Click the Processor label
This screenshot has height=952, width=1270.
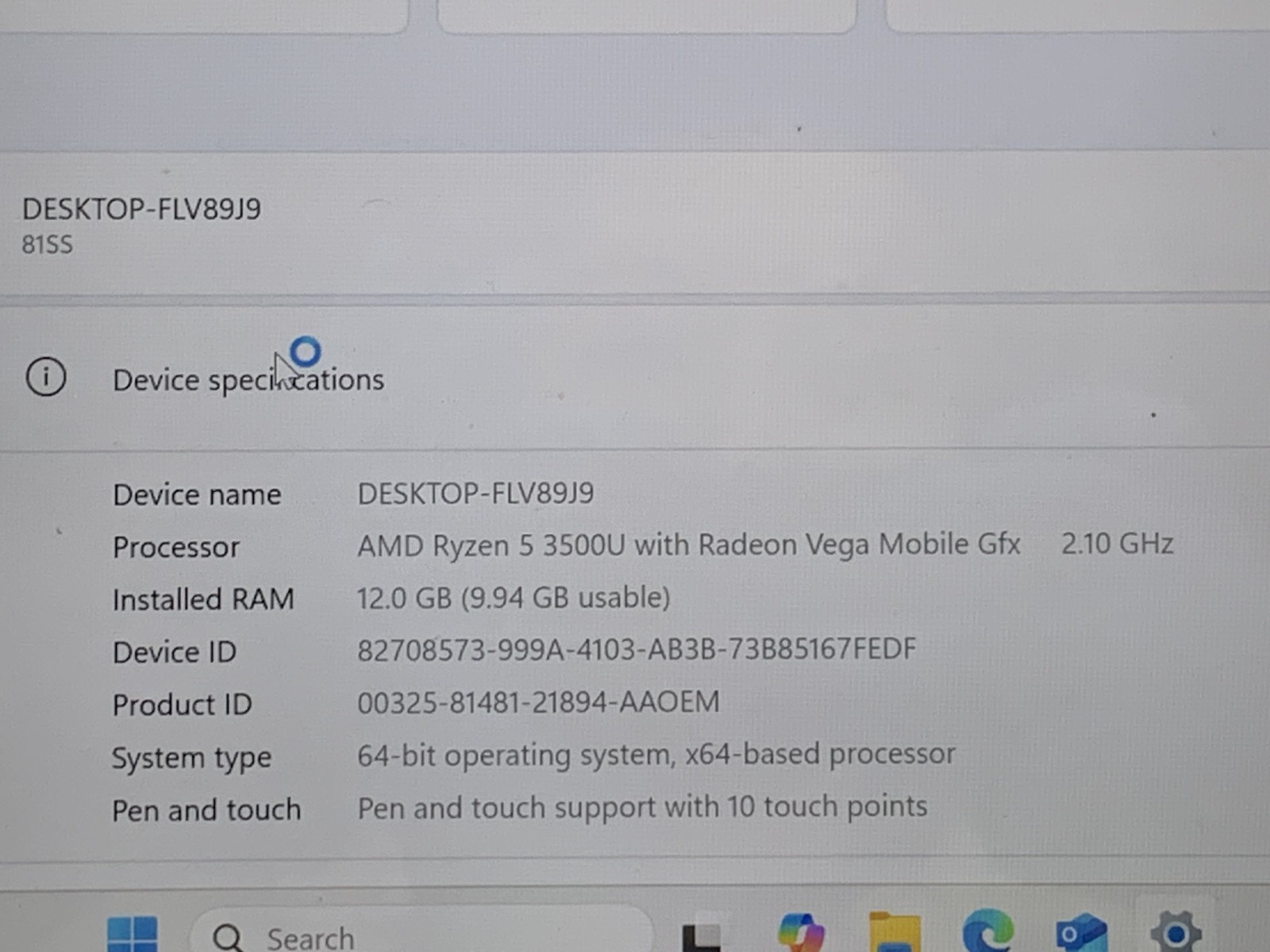[x=176, y=547]
